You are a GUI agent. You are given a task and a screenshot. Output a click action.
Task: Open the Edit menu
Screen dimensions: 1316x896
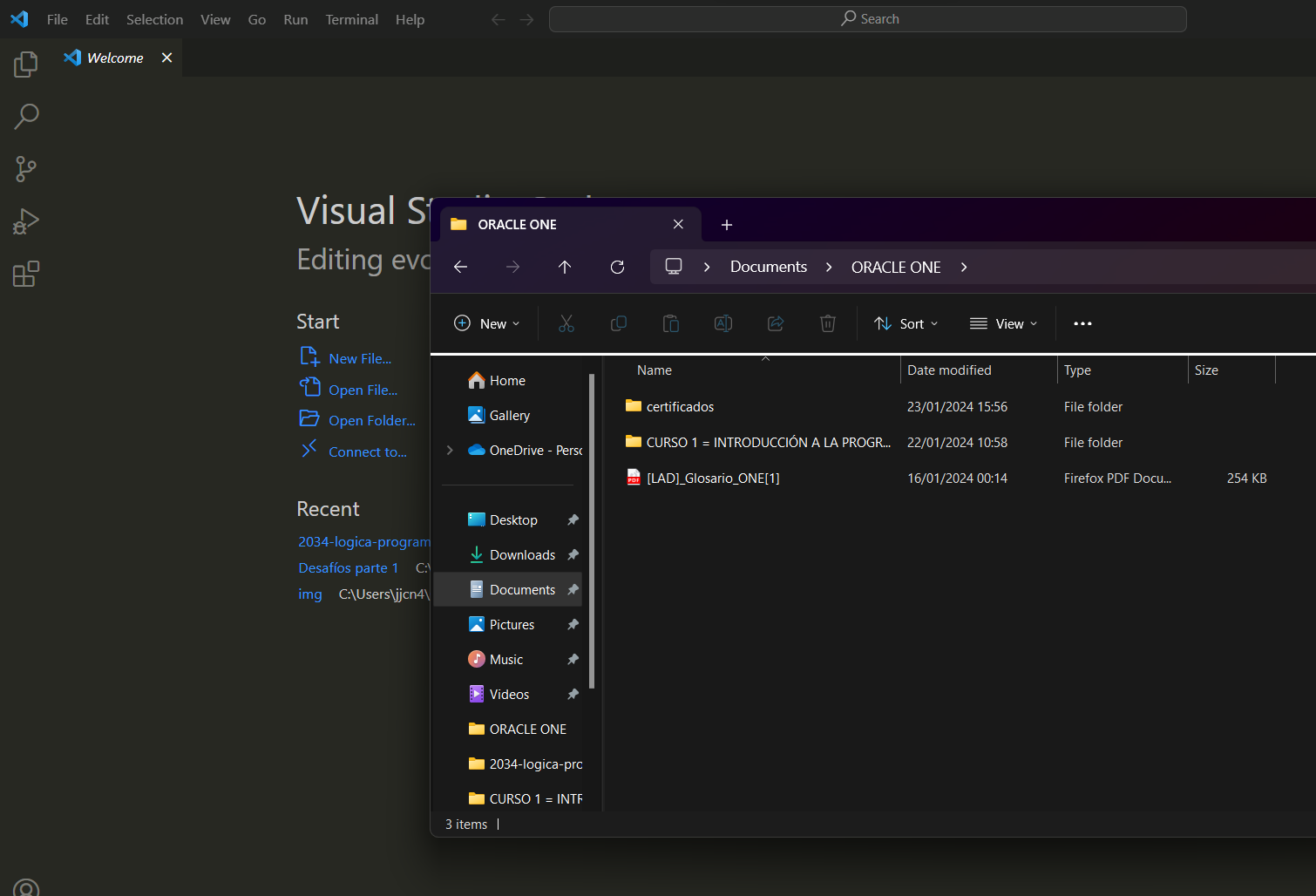(x=97, y=19)
